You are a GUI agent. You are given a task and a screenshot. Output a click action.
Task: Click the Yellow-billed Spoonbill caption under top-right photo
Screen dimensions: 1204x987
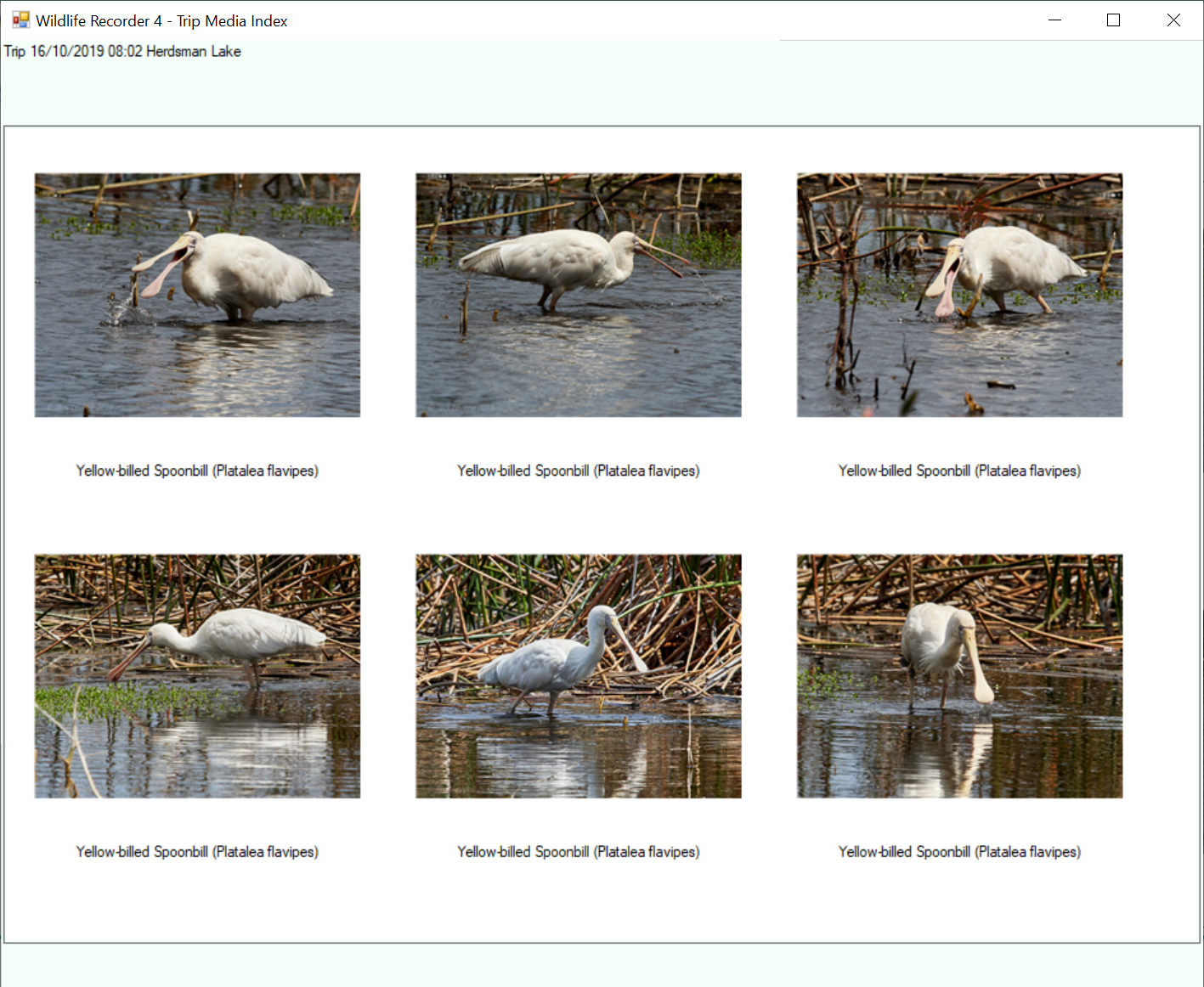959,471
